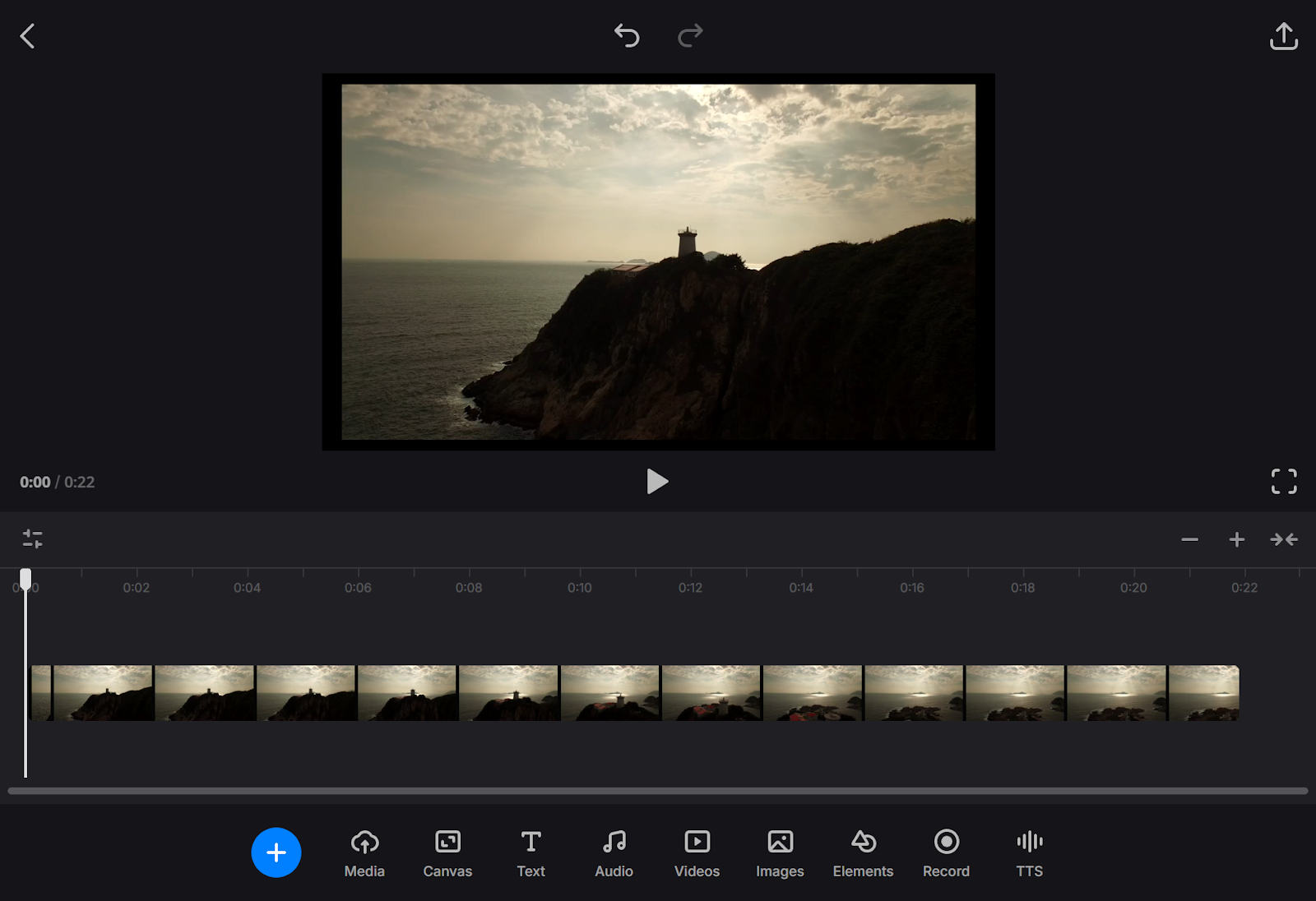Viewport: 1316px width, 901px height.
Task: Open the Elements shapes panel
Action: pyautogui.click(x=863, y=852)
